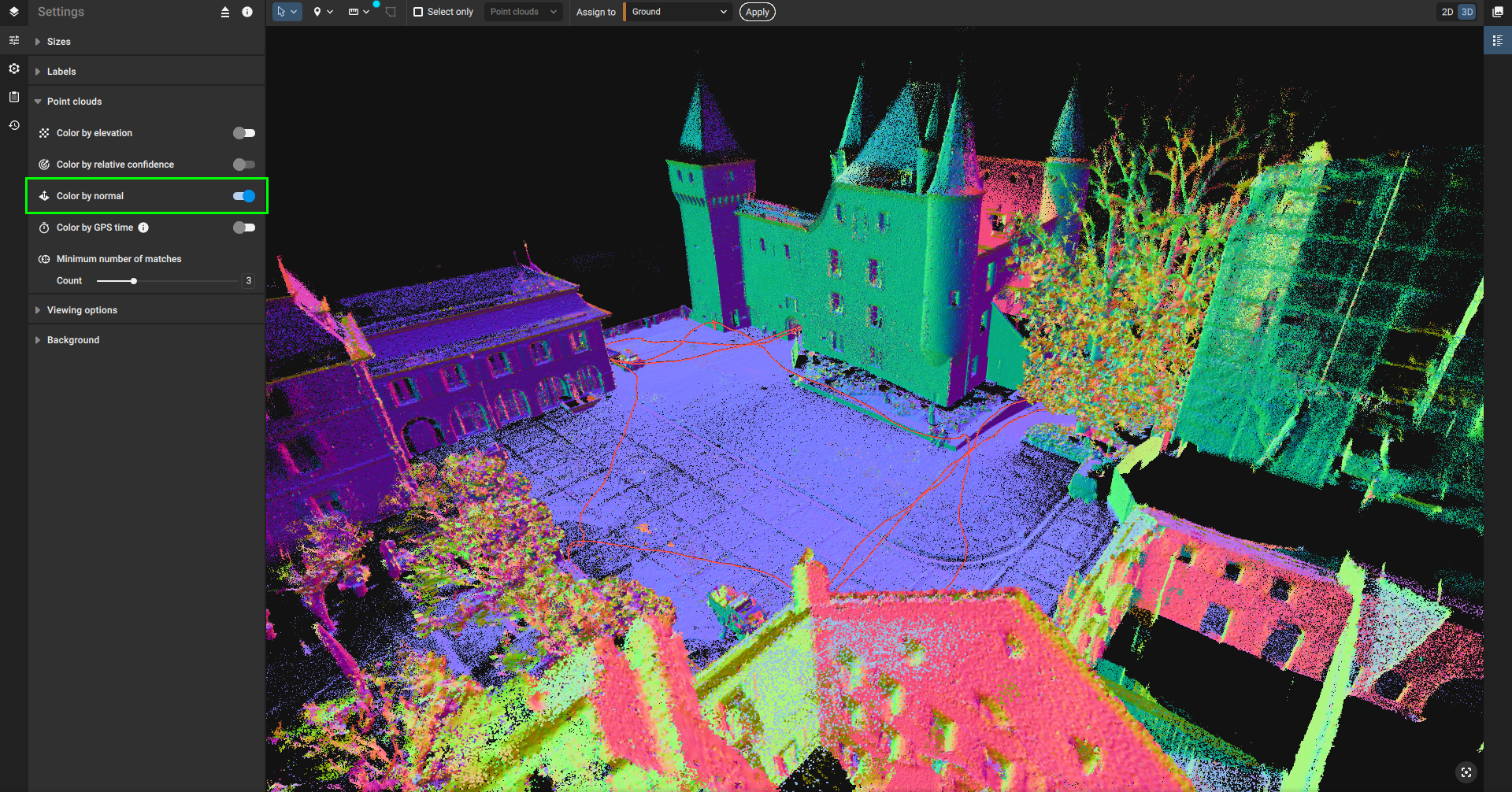Open the Background settings section
Screen dimensions: 1512x792
tap(72, 339)
